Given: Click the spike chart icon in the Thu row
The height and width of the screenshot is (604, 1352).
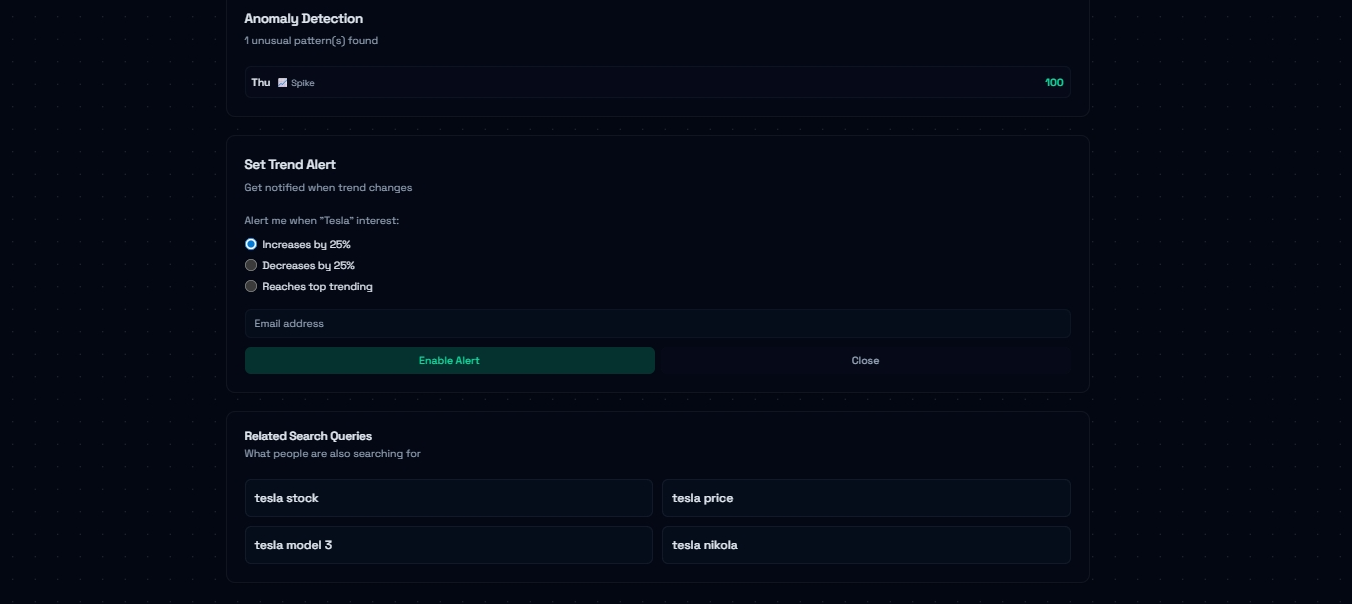Looking at the screenshot, I should tap(283, 83).
